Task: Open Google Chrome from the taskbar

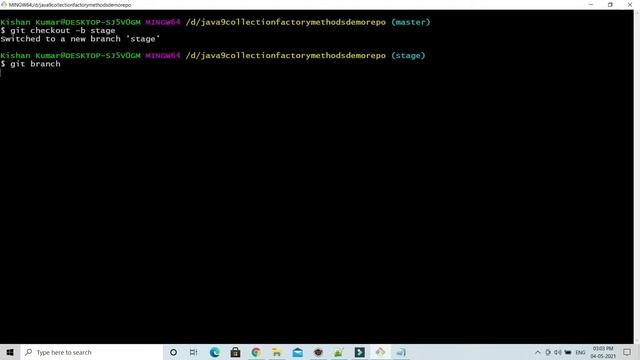Action: pos(256,352)
